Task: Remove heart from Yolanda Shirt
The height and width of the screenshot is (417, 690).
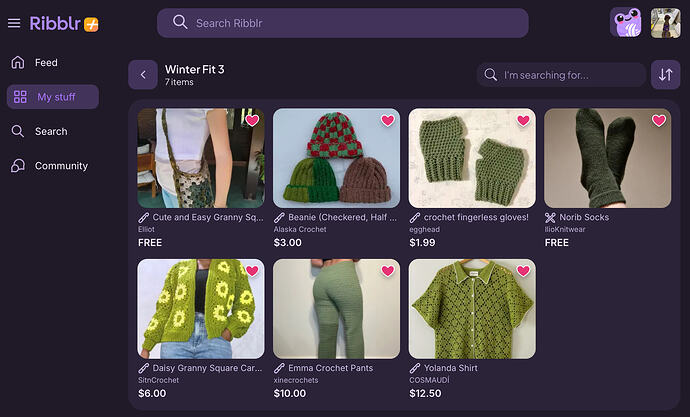Action: [x=523, y=271]
